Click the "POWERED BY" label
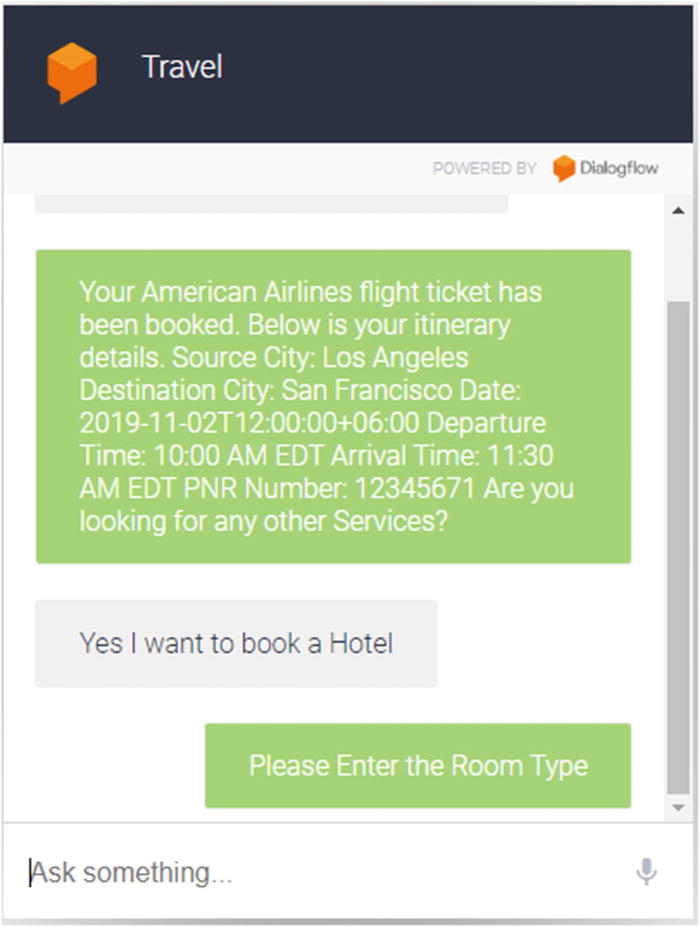 click(484, 168)
